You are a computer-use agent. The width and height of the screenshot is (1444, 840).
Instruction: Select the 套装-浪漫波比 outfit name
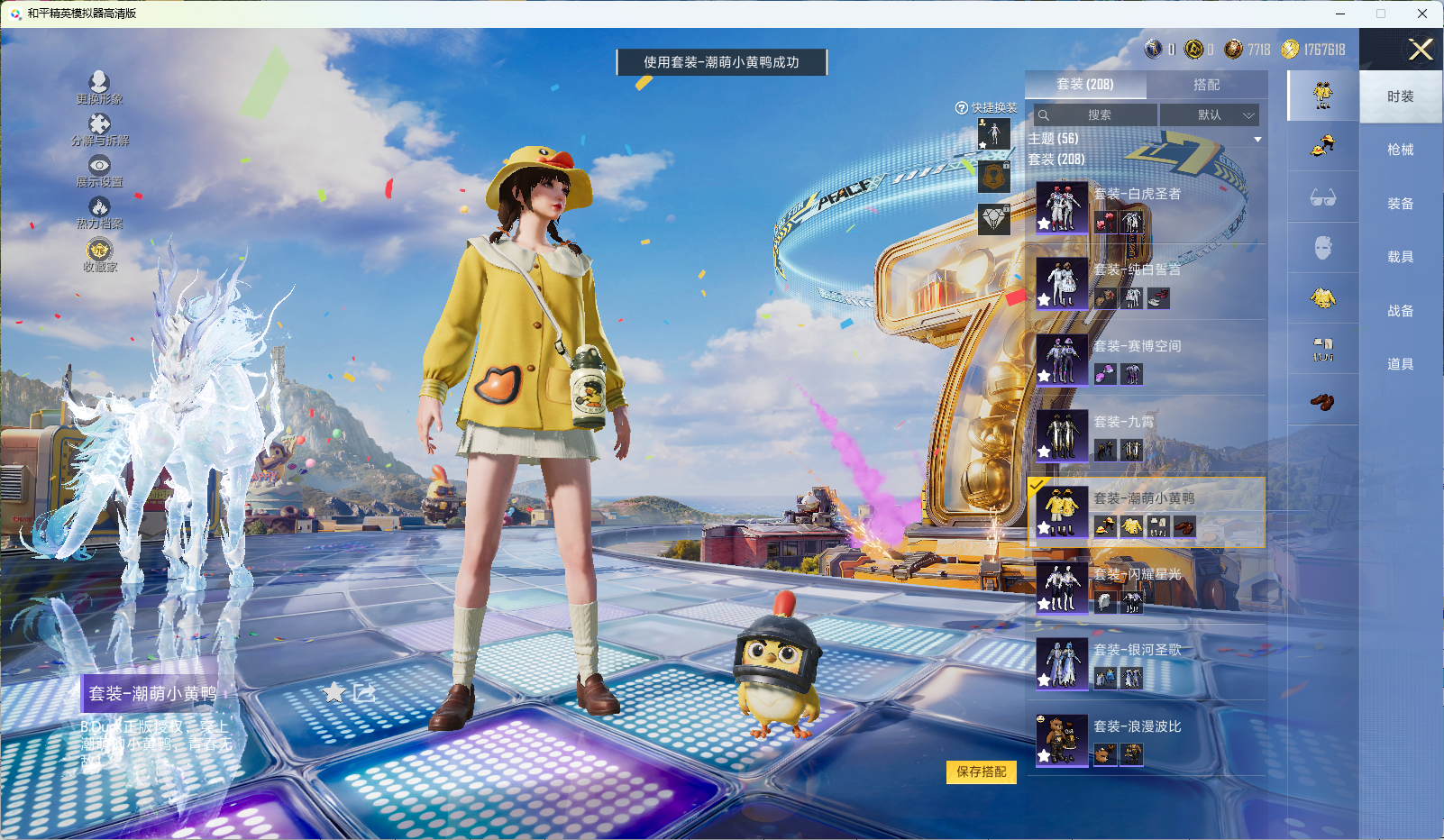point(1138,726)
